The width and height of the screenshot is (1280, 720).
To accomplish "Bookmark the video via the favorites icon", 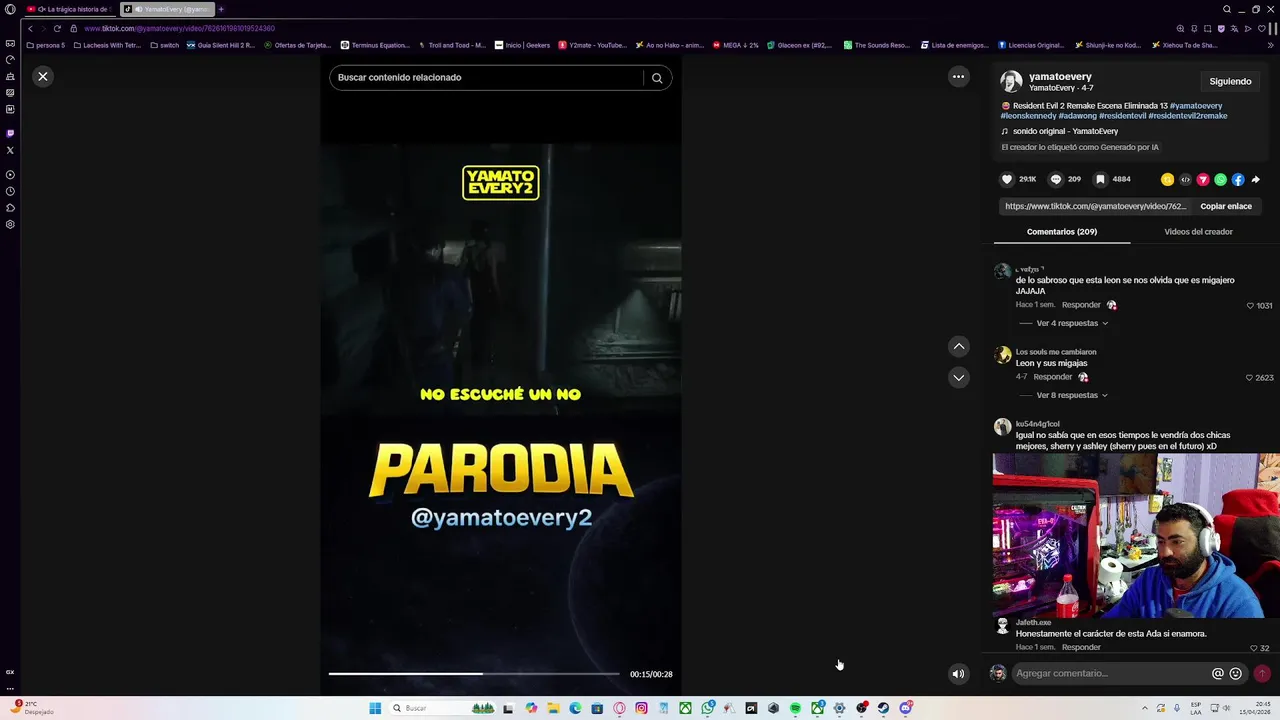I will coord(1100,179).
